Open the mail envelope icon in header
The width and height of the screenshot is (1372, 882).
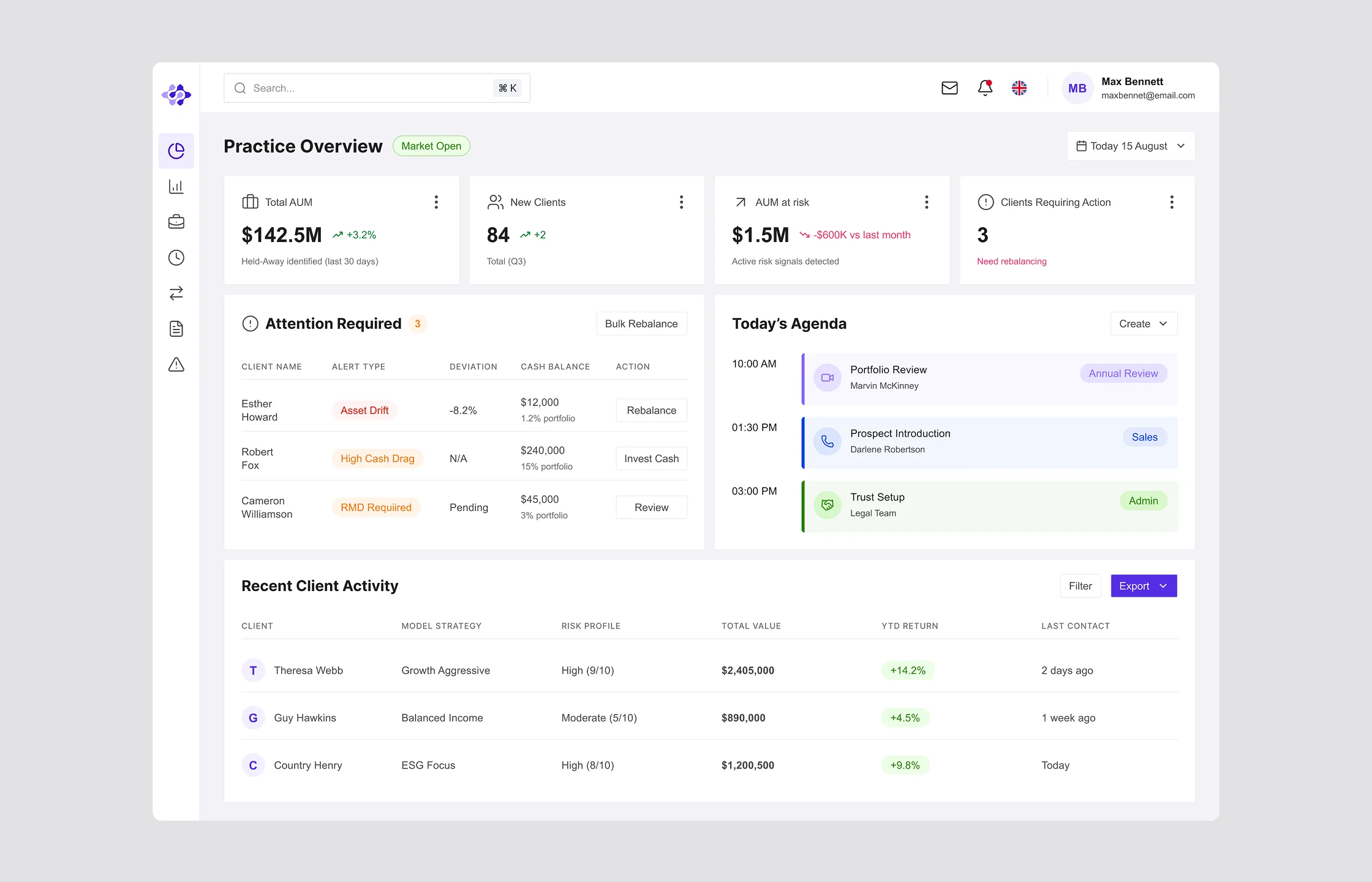[950, 88]
